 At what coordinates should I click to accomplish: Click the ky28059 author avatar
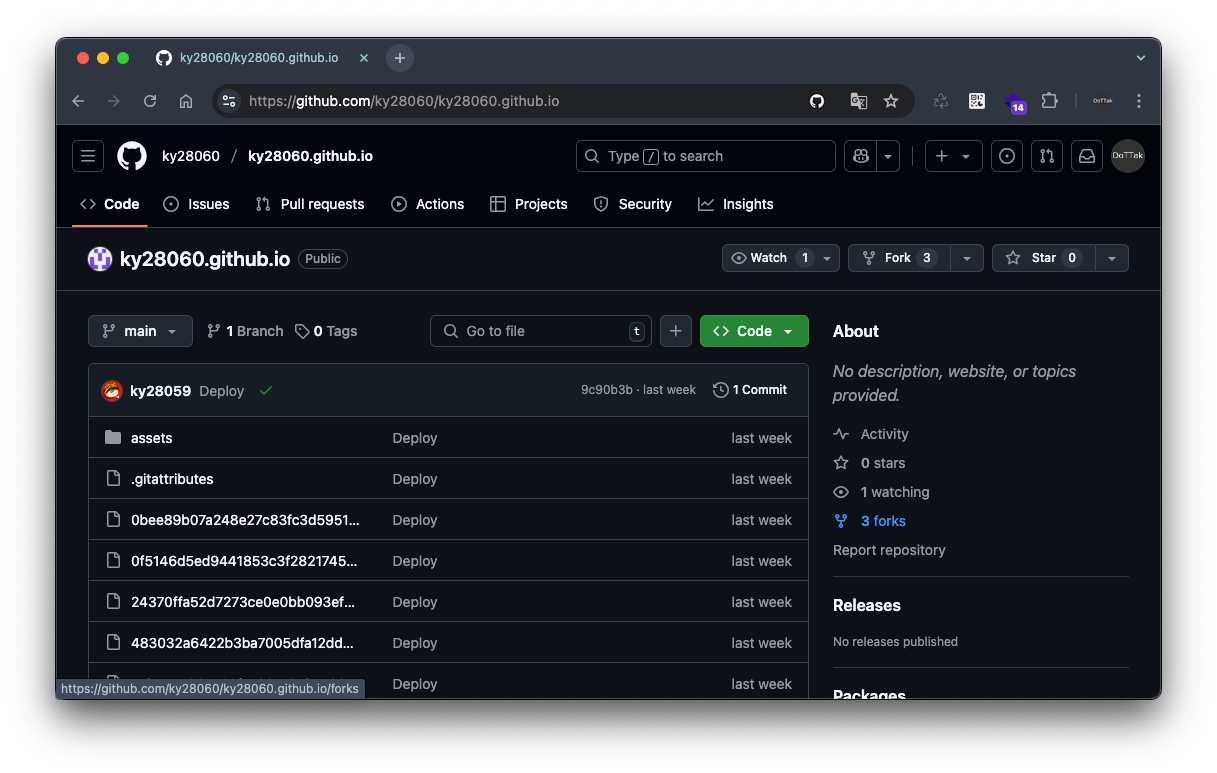point(112,390)
